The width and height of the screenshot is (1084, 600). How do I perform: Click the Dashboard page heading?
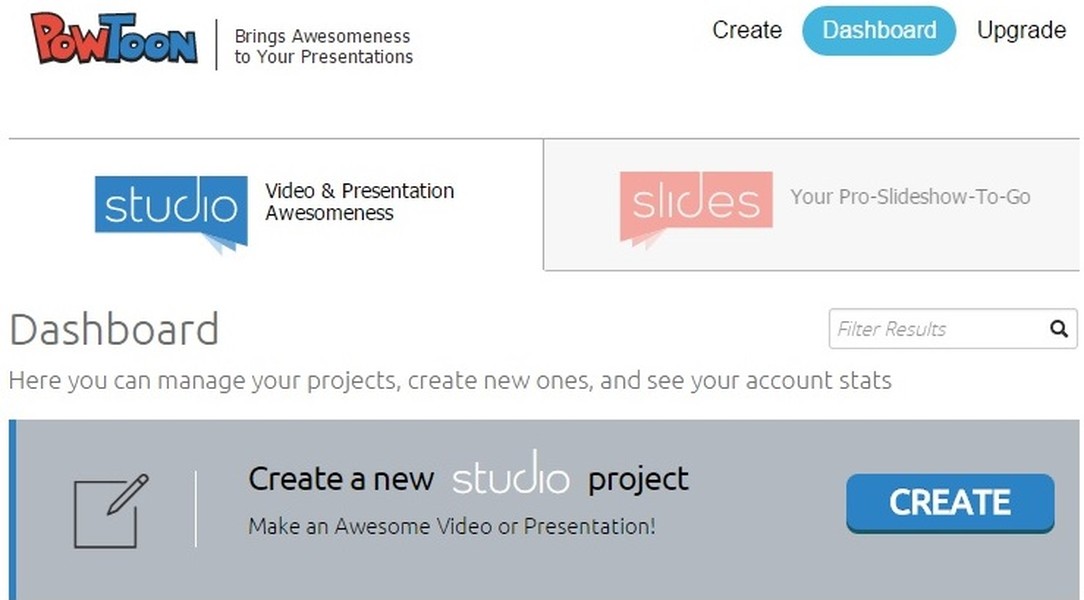coord(114,330)
